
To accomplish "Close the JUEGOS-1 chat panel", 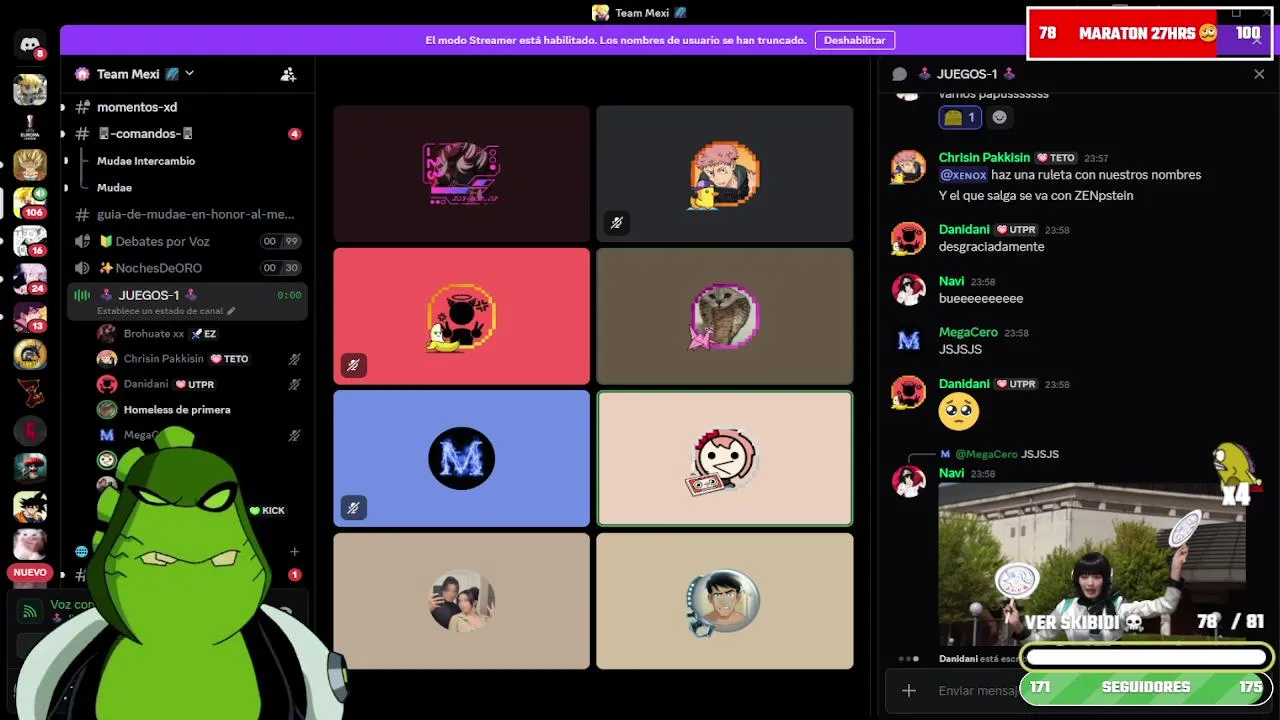I will pyautogui.click(x=1259, y=74).
